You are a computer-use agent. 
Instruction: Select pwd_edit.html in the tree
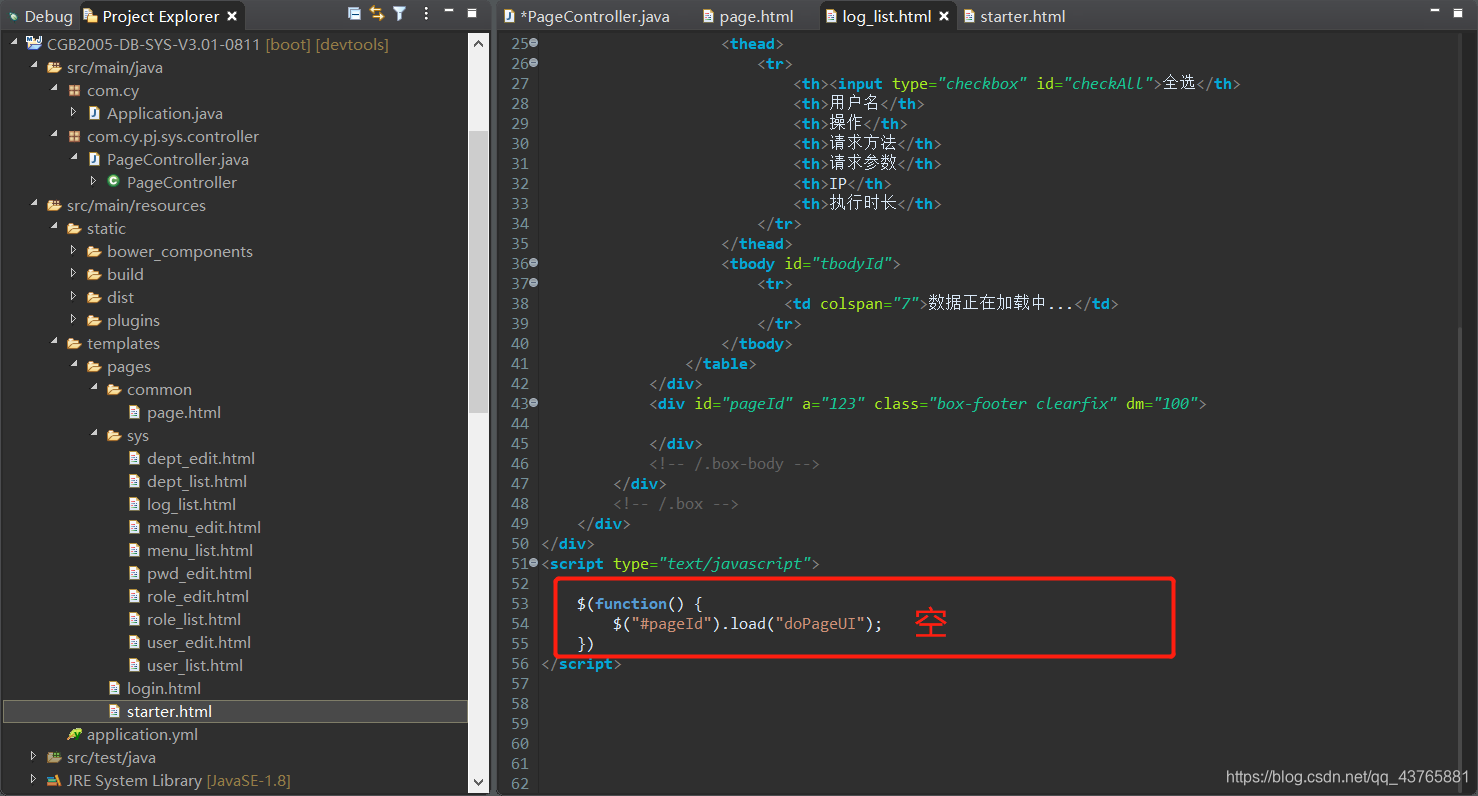(199, 573)
